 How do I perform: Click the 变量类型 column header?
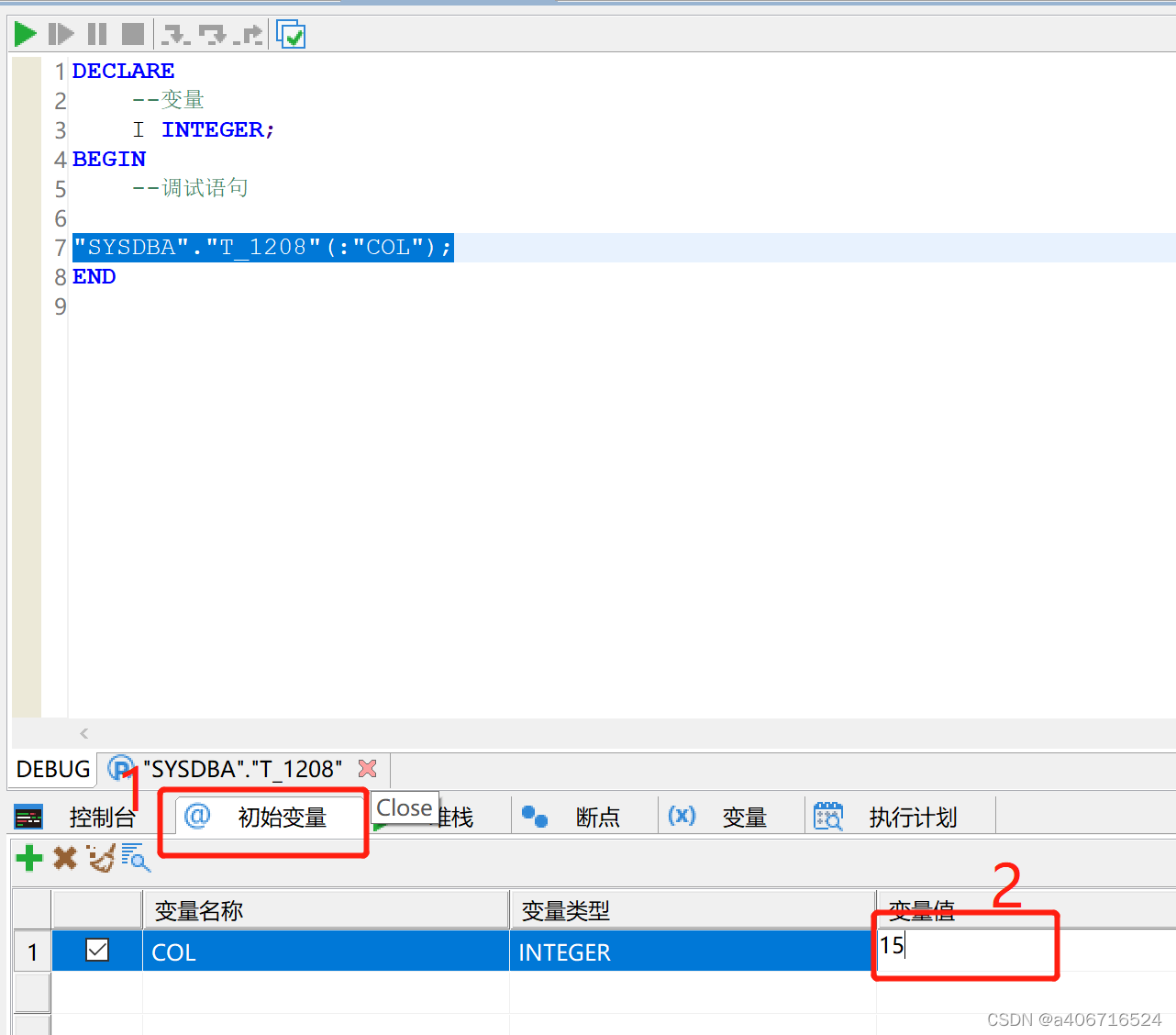(693, 909)
